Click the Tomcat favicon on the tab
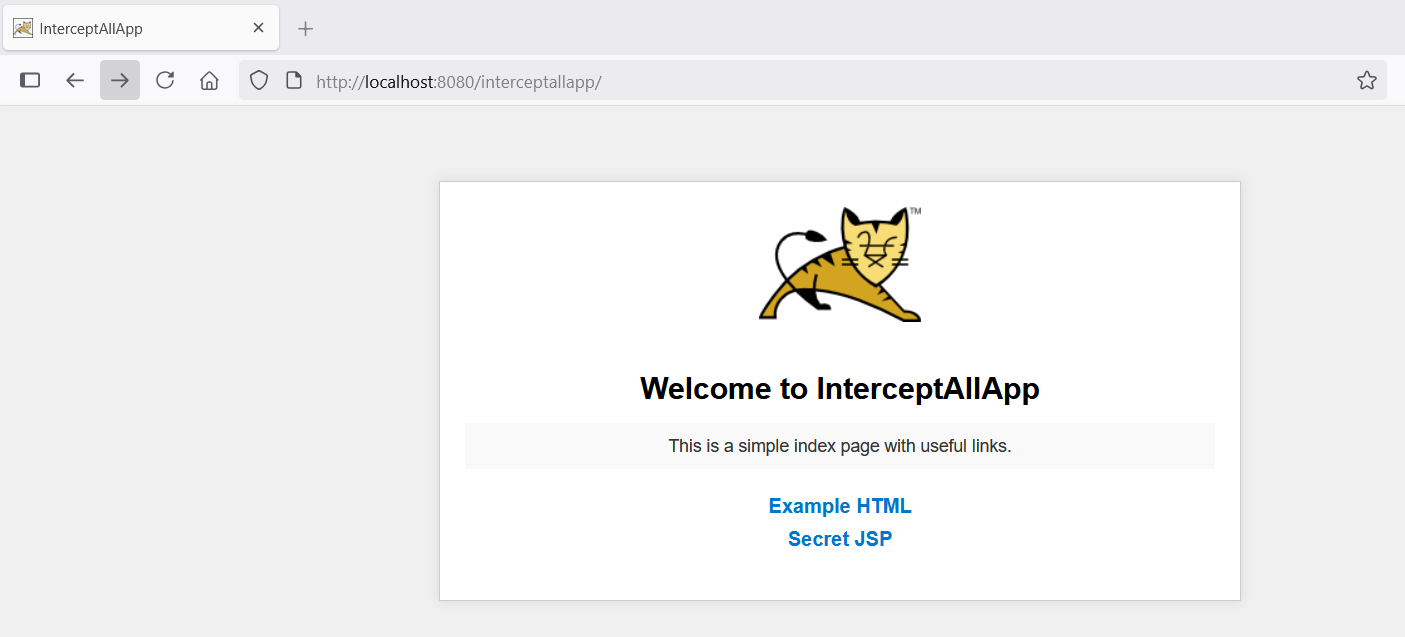Screen dimensions: 1405x637 [x=23, y=28]
